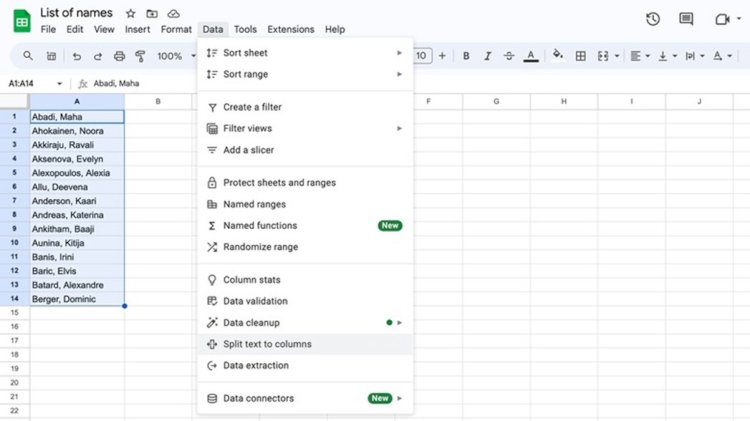Image resolution: width=750 pixels, height=421 pixels.
Task: Open Column stats
Action: (x=305, y=280)
